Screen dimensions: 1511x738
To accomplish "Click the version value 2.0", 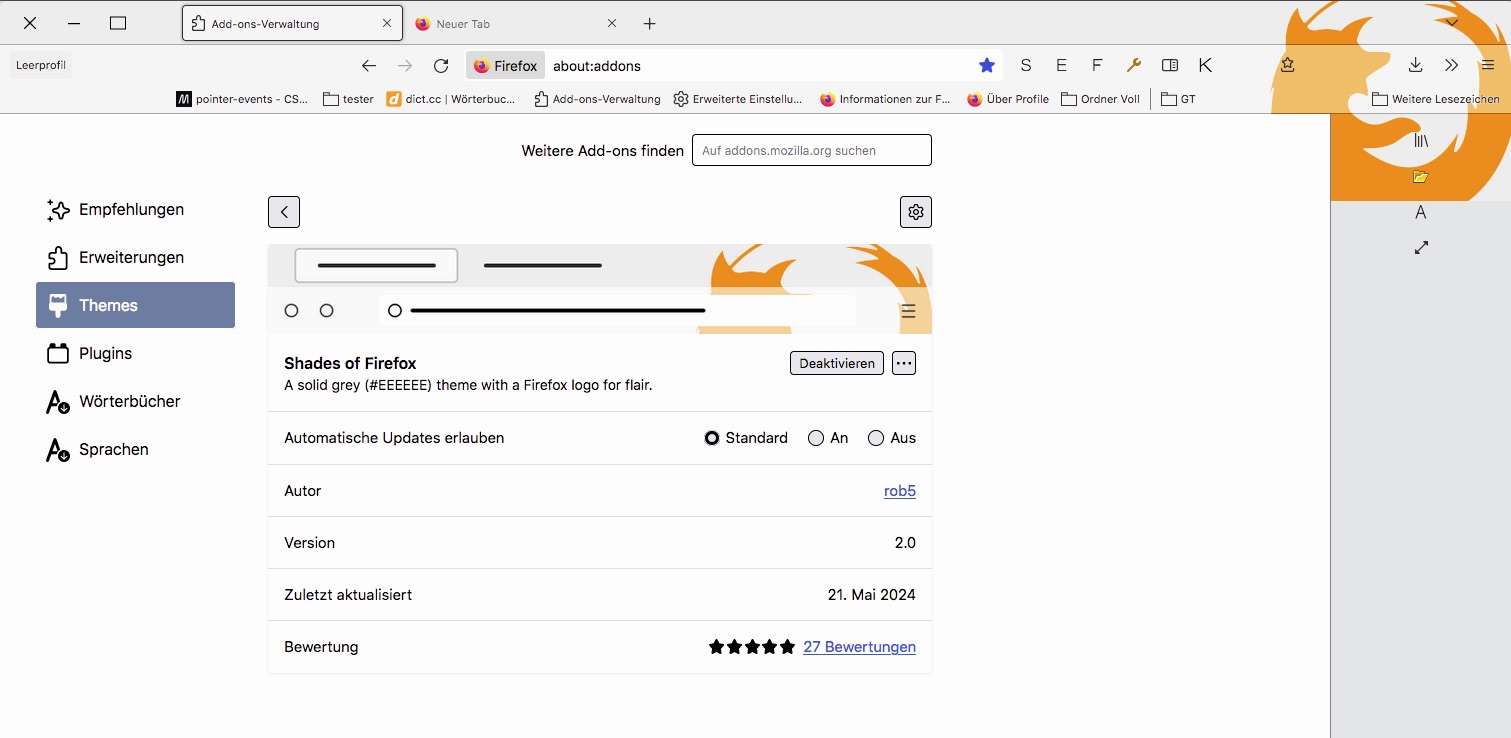I will 905,543.
